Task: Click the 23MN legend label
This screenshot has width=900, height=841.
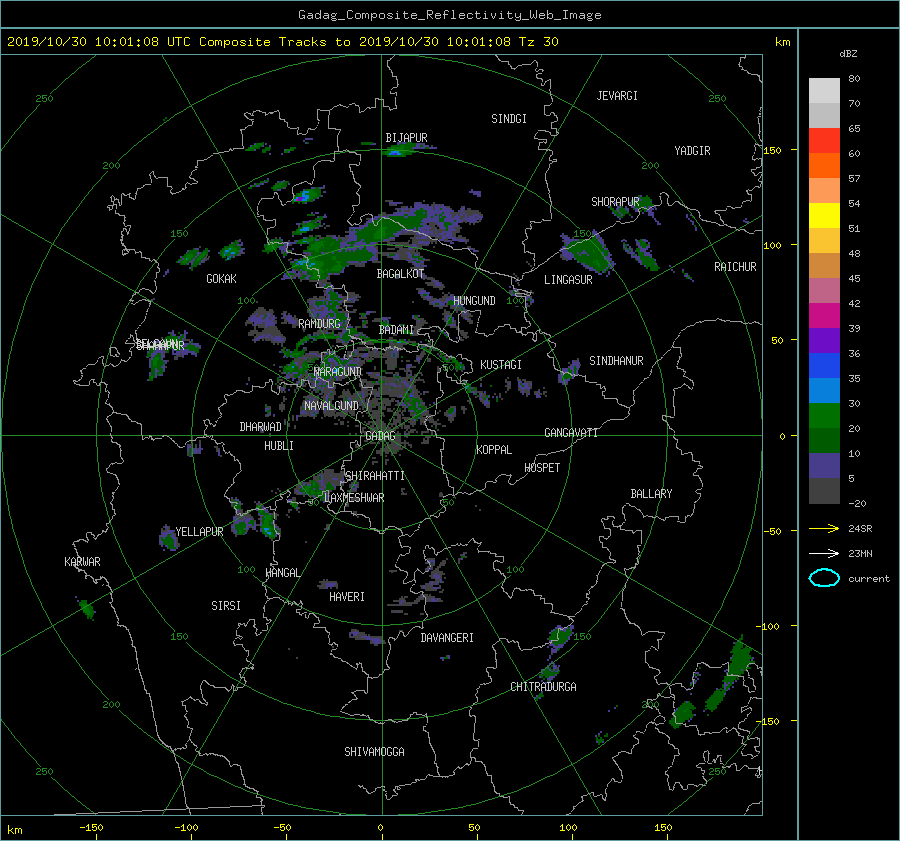Action: click(860, 553)
